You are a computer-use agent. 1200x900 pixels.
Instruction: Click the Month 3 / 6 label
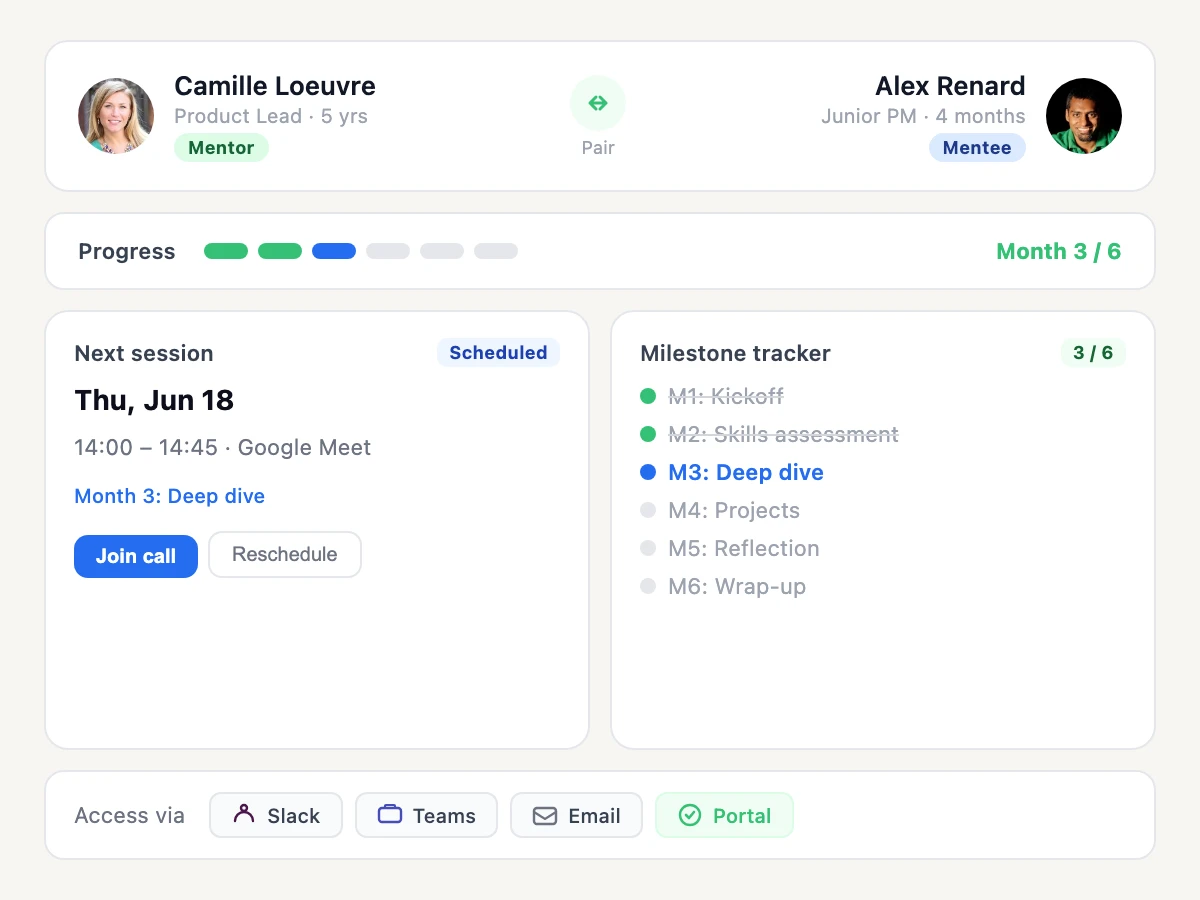(x=1059, y=251)
